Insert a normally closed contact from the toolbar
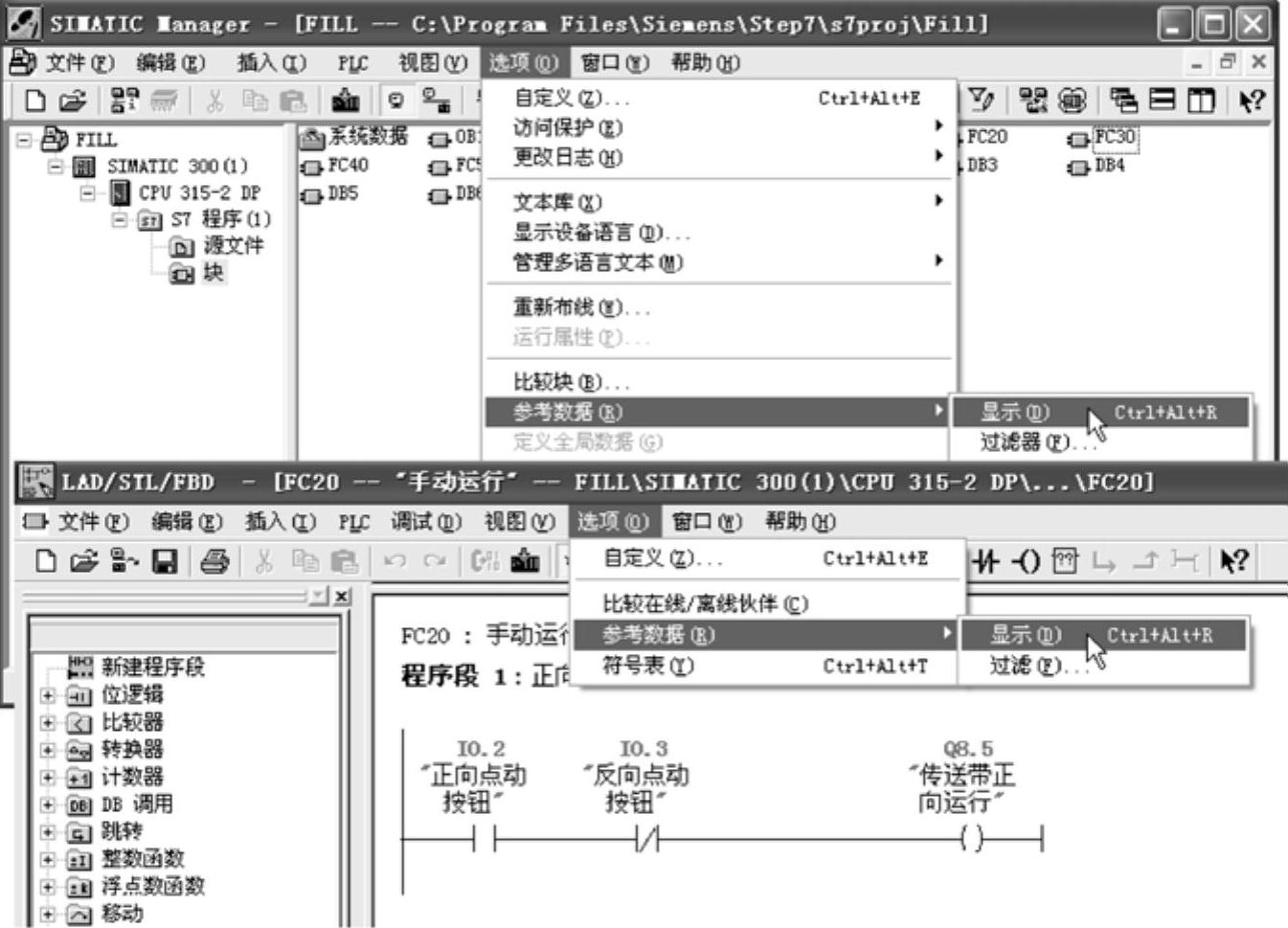Viewport: 1288px width, 928px height. (985, 560)
